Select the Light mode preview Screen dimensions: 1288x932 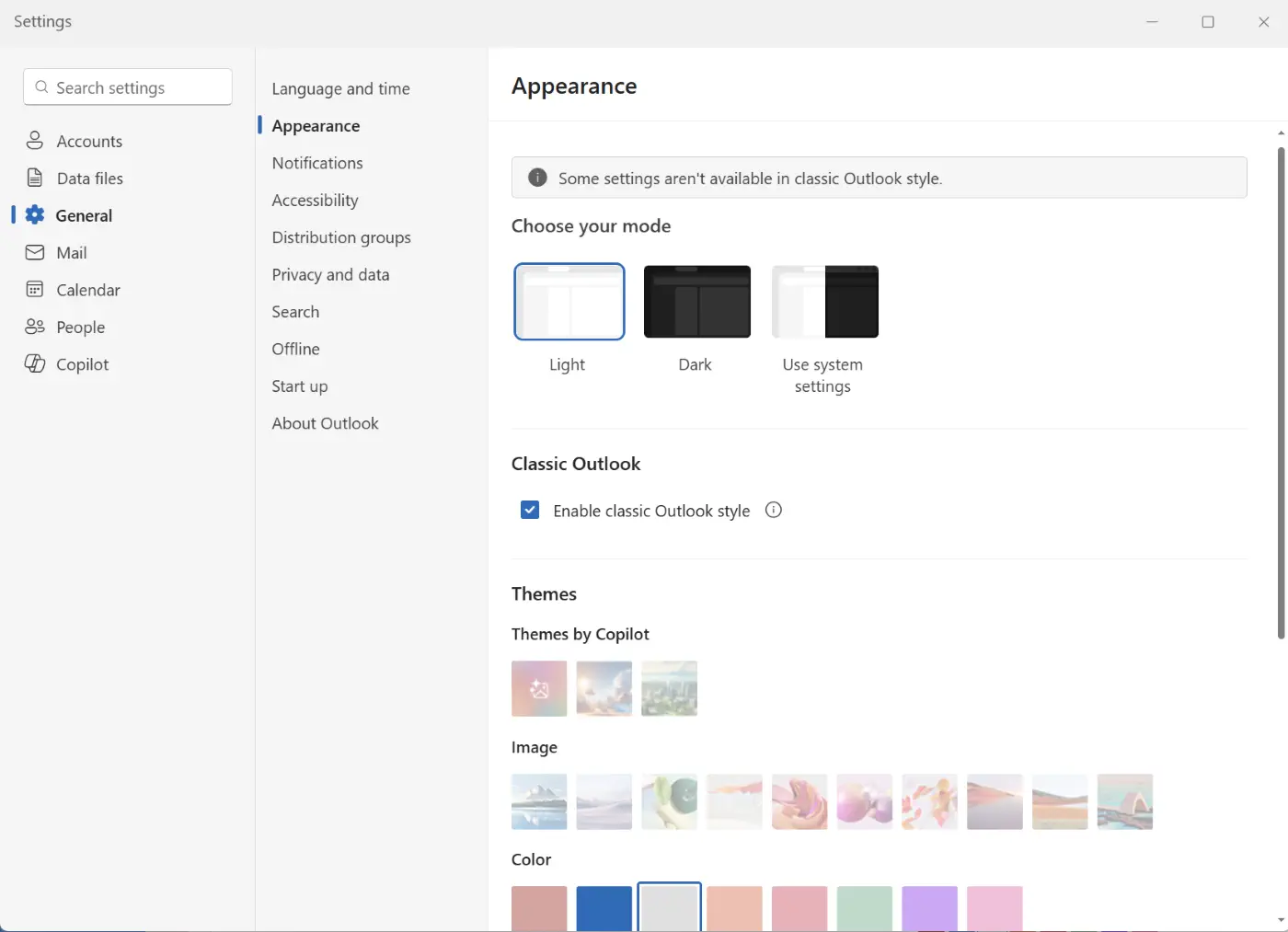pyautogui.click(x=569, y=302)
